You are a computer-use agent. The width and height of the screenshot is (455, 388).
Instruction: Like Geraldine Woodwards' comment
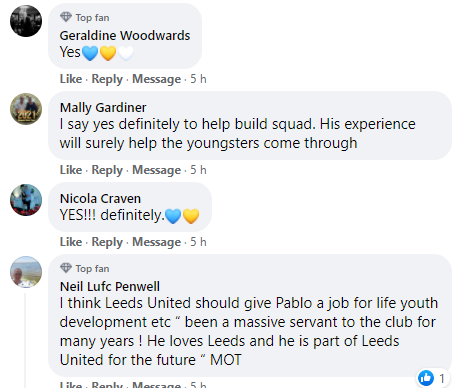click(71, 79)
